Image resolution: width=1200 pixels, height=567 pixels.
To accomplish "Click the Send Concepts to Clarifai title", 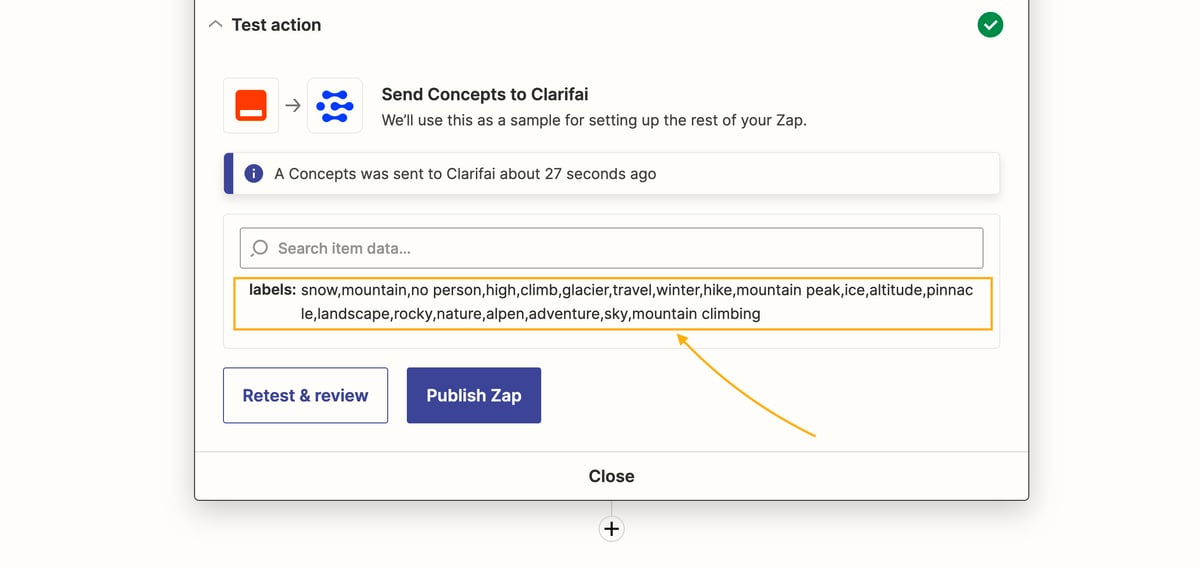I will [x=485, y=95].
